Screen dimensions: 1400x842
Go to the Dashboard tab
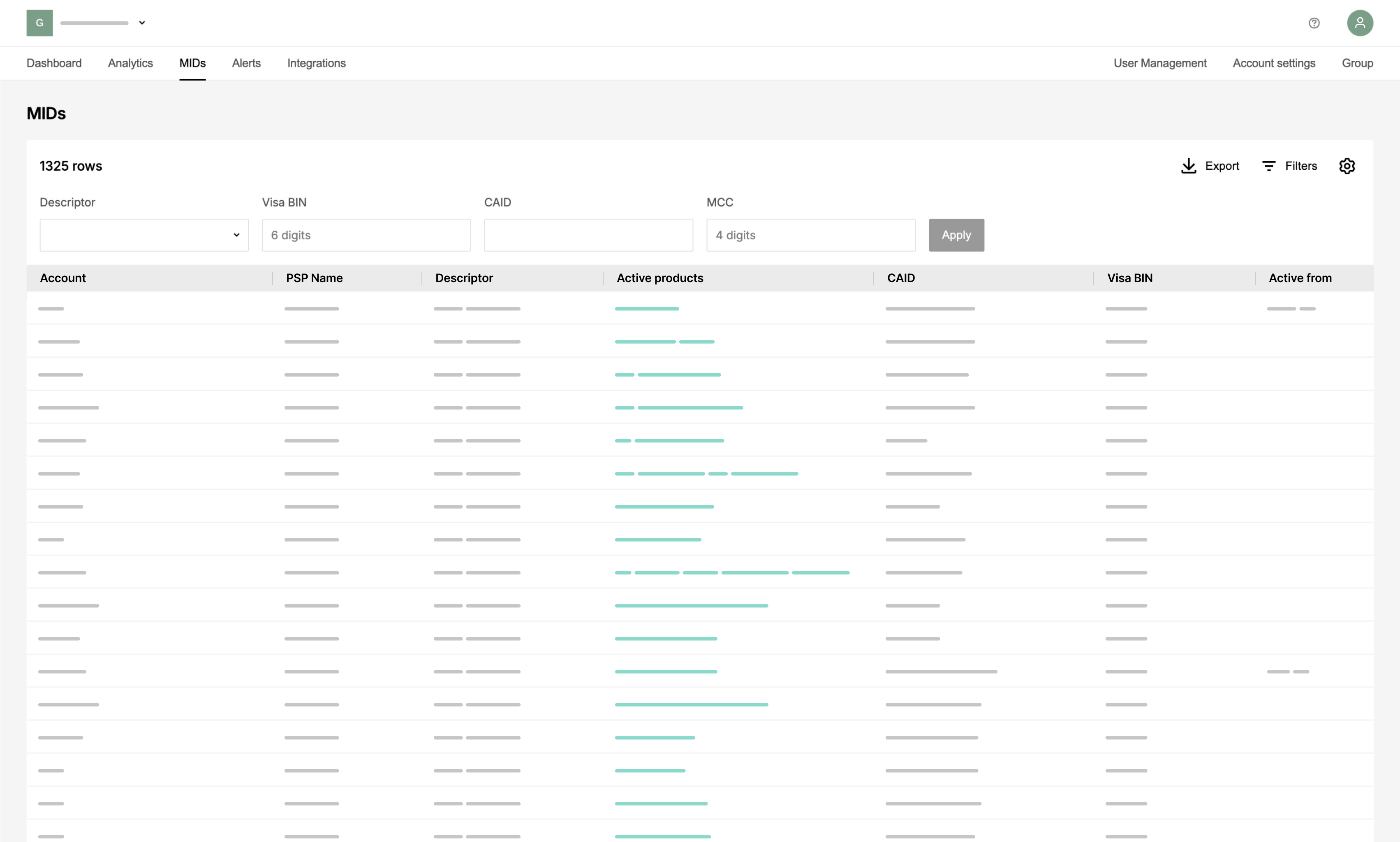point(54,63)
